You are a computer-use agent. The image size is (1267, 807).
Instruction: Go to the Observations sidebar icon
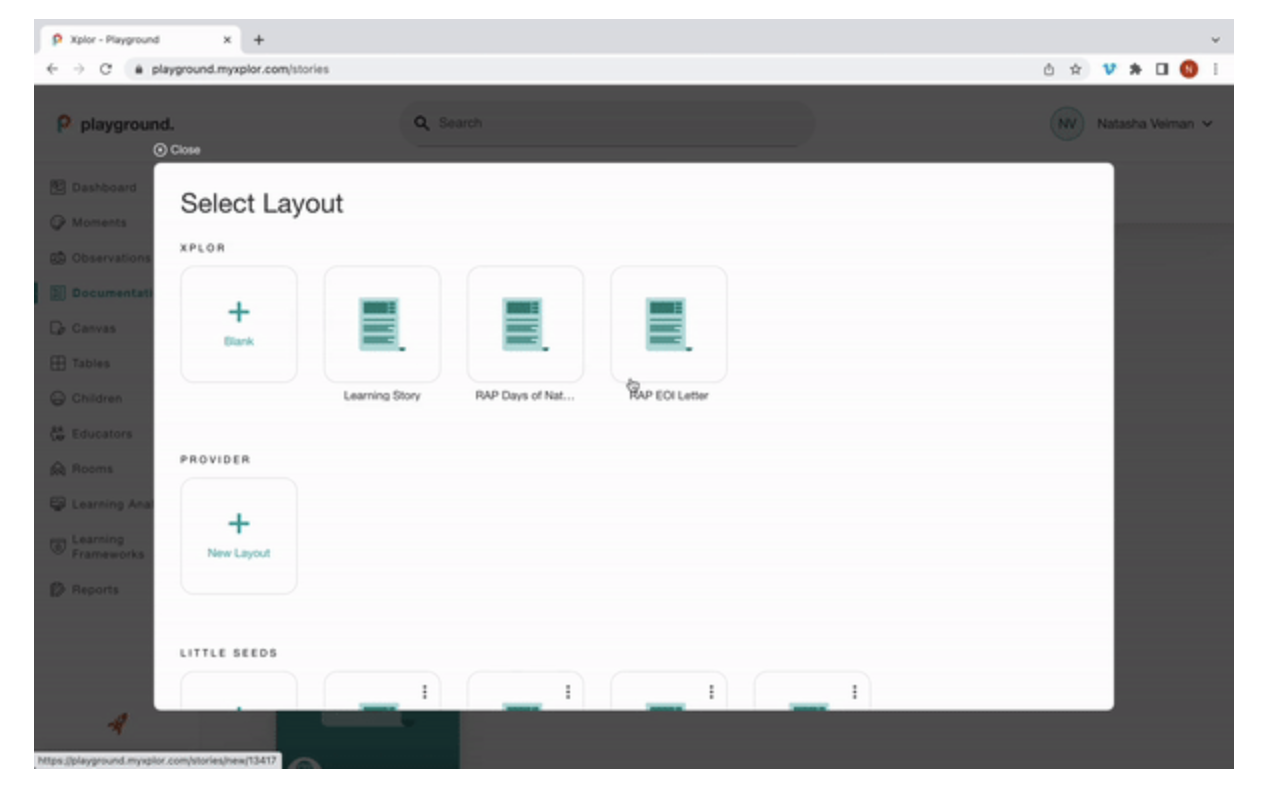point(57,258)
